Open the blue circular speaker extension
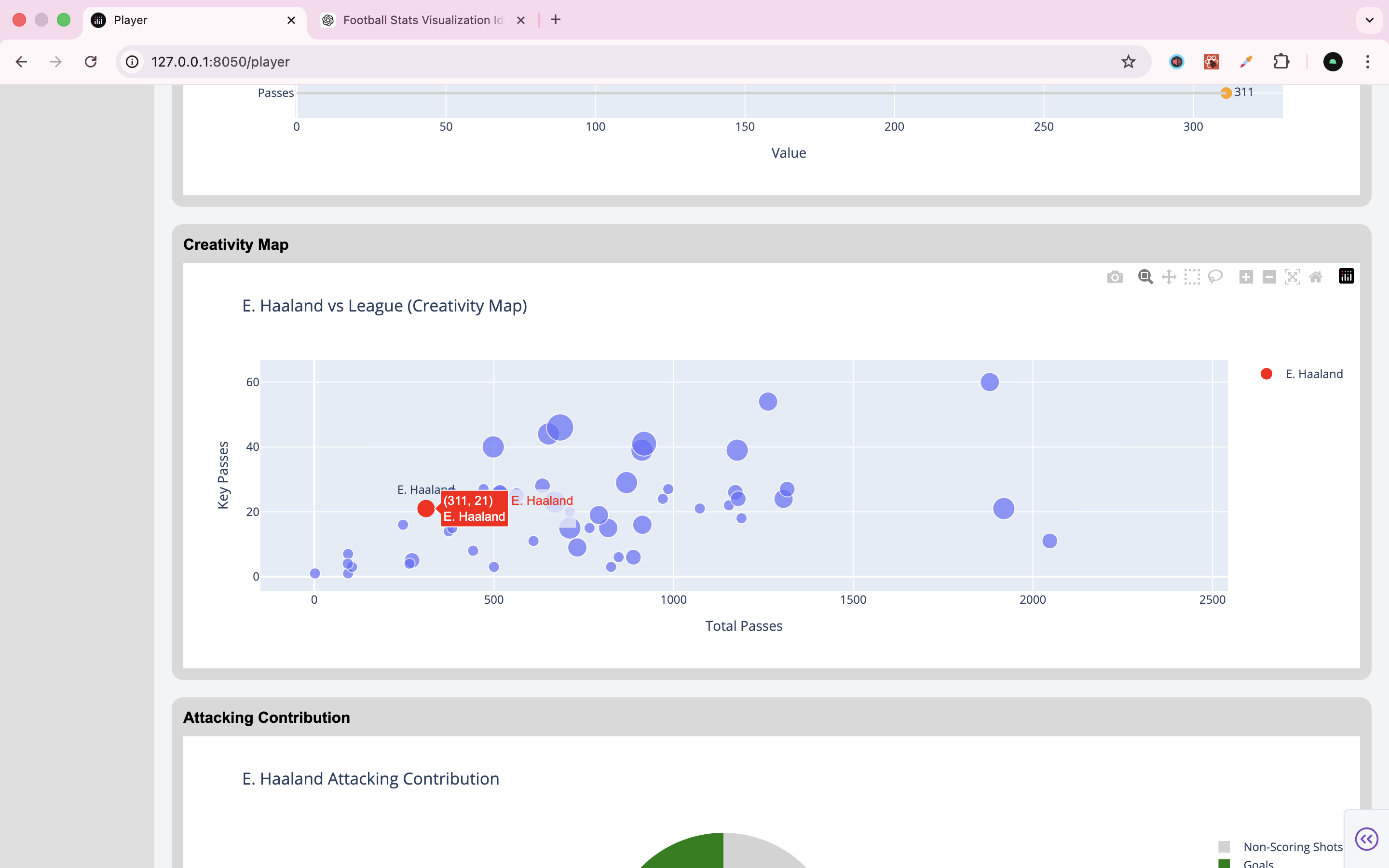 tap(1177, 61)
